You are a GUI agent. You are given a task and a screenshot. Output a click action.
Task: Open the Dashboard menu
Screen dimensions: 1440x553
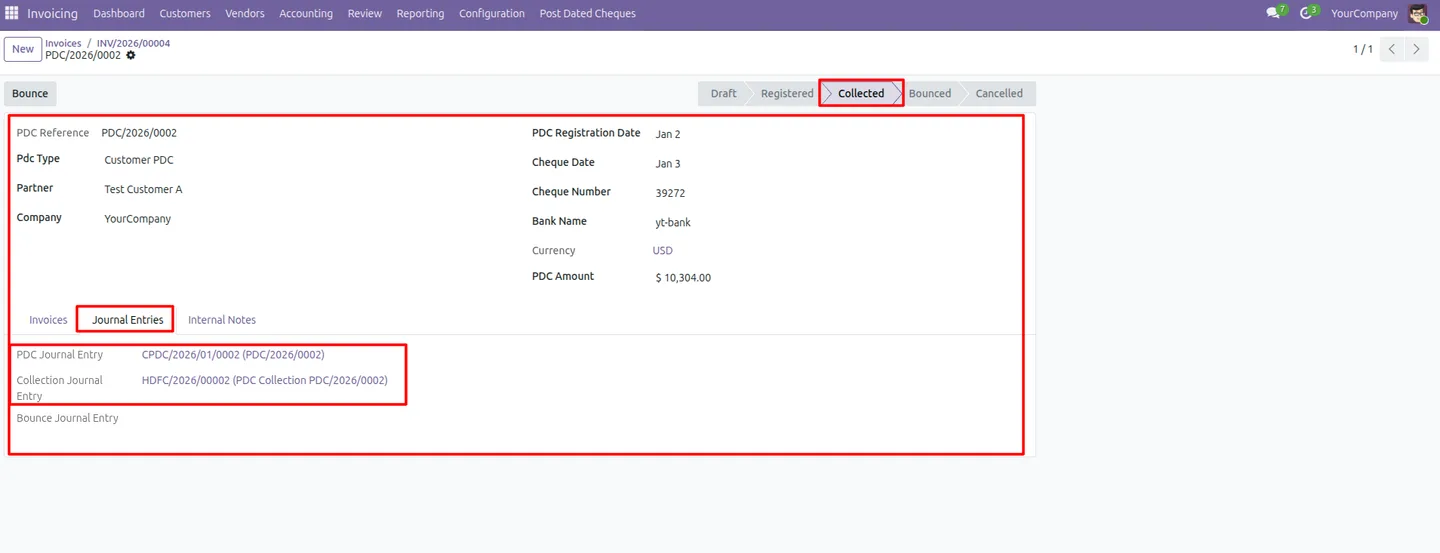point(119,13)
